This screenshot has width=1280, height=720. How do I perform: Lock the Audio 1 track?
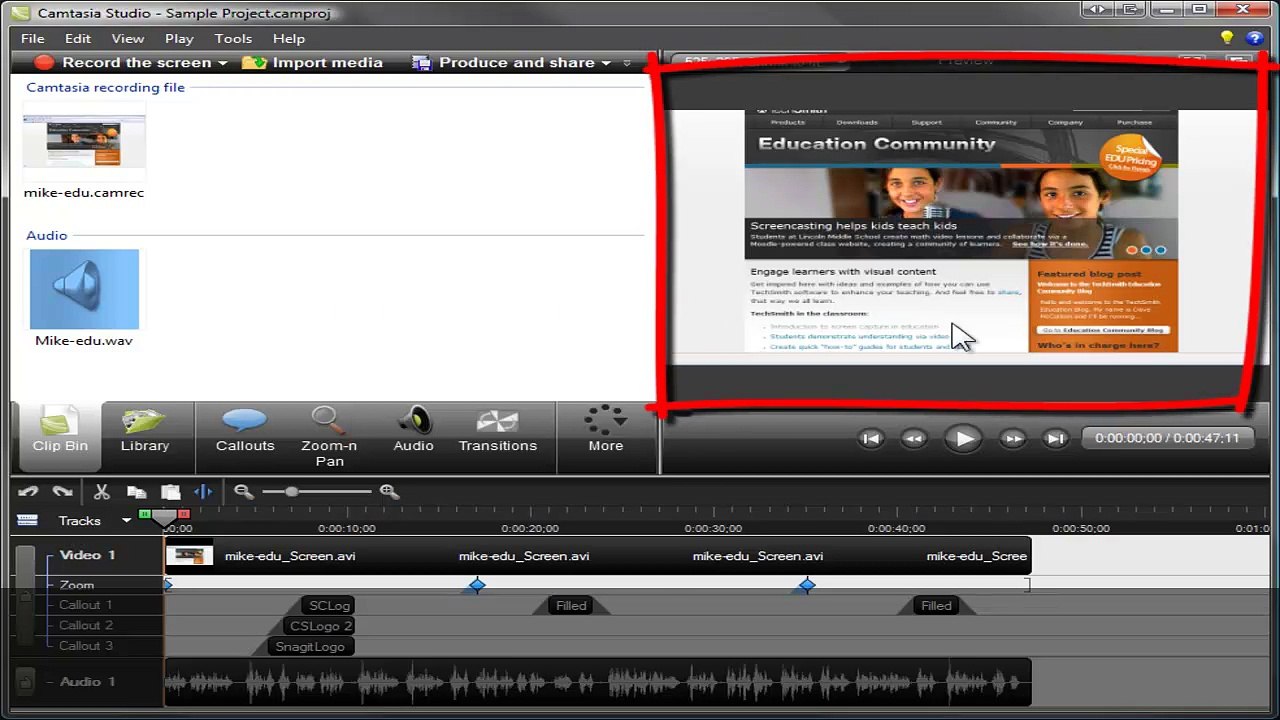coord(25,681)
